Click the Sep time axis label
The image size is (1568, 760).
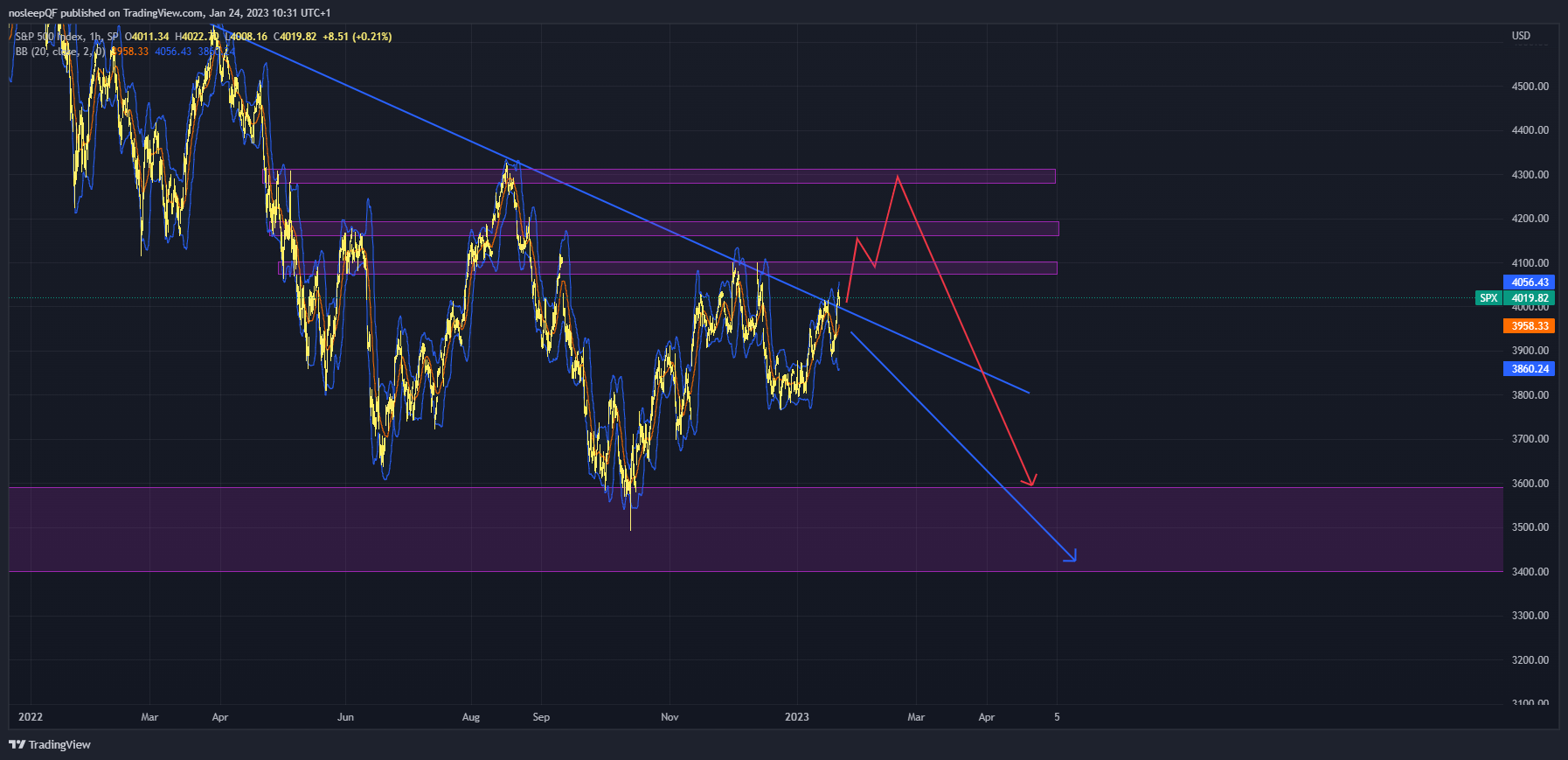click(x=542, y=717)
